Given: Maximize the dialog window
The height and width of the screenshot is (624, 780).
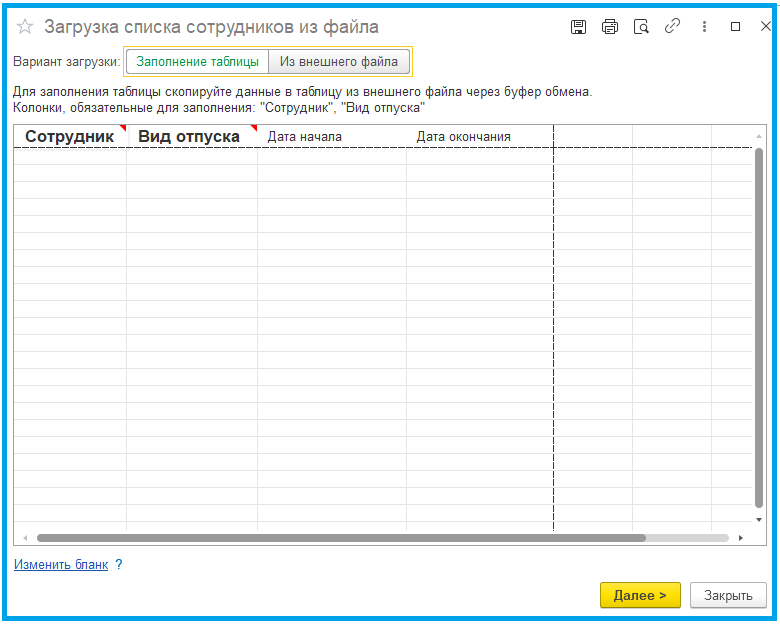Looking at the screenshot, I should pyautogui.click(x=735, y=27).
